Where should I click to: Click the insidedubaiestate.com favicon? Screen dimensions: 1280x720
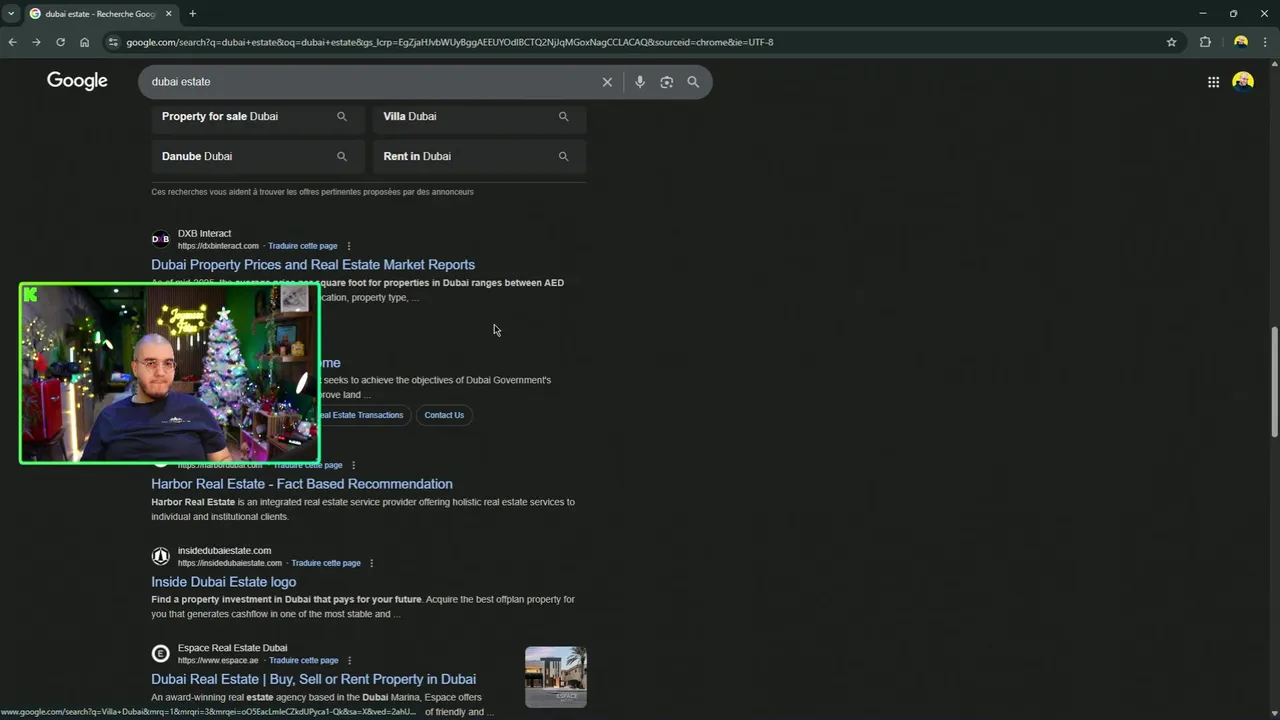tap(160, 556)
